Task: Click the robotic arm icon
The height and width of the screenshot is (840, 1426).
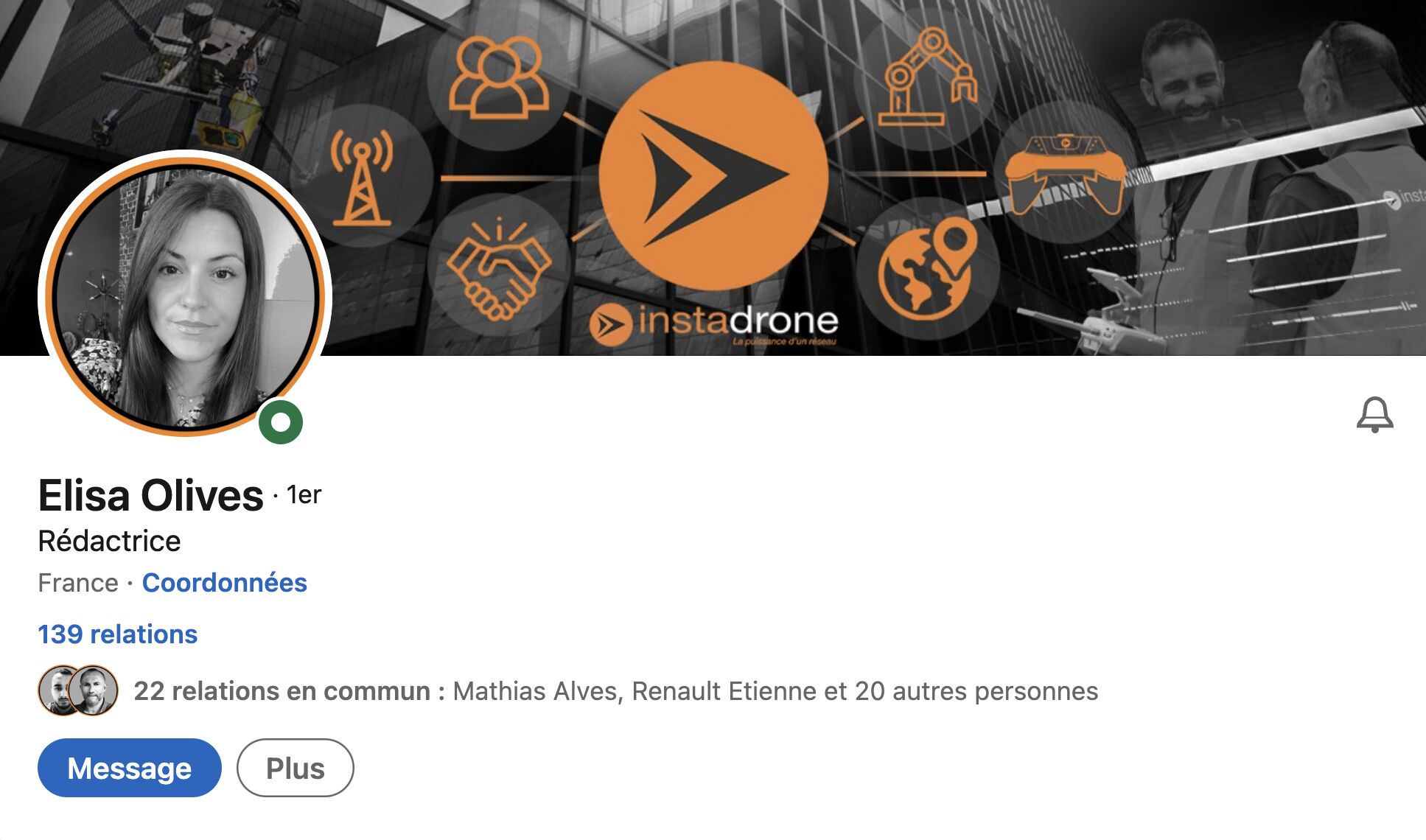Action: coord(926,77)
